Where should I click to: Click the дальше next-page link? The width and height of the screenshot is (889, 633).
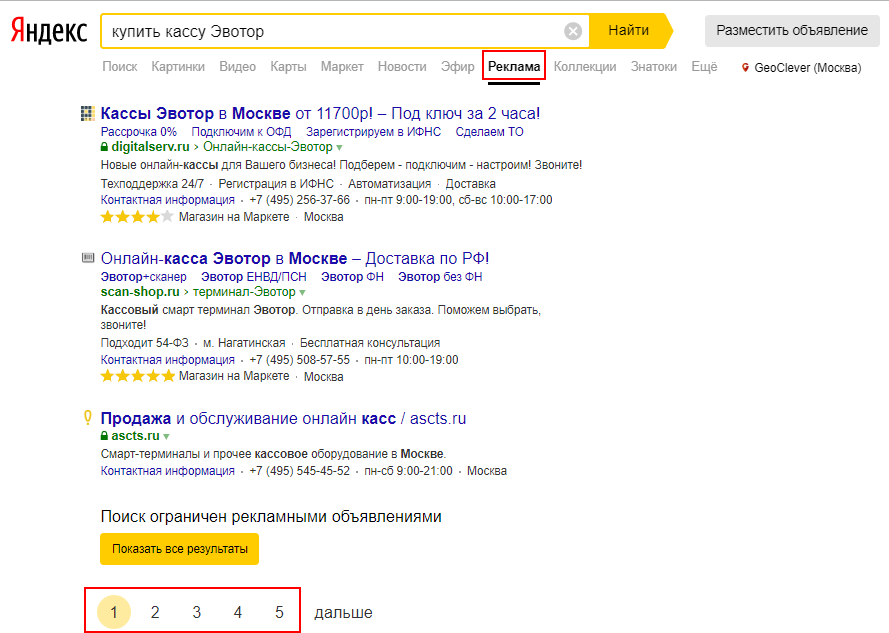click(344, 613)
